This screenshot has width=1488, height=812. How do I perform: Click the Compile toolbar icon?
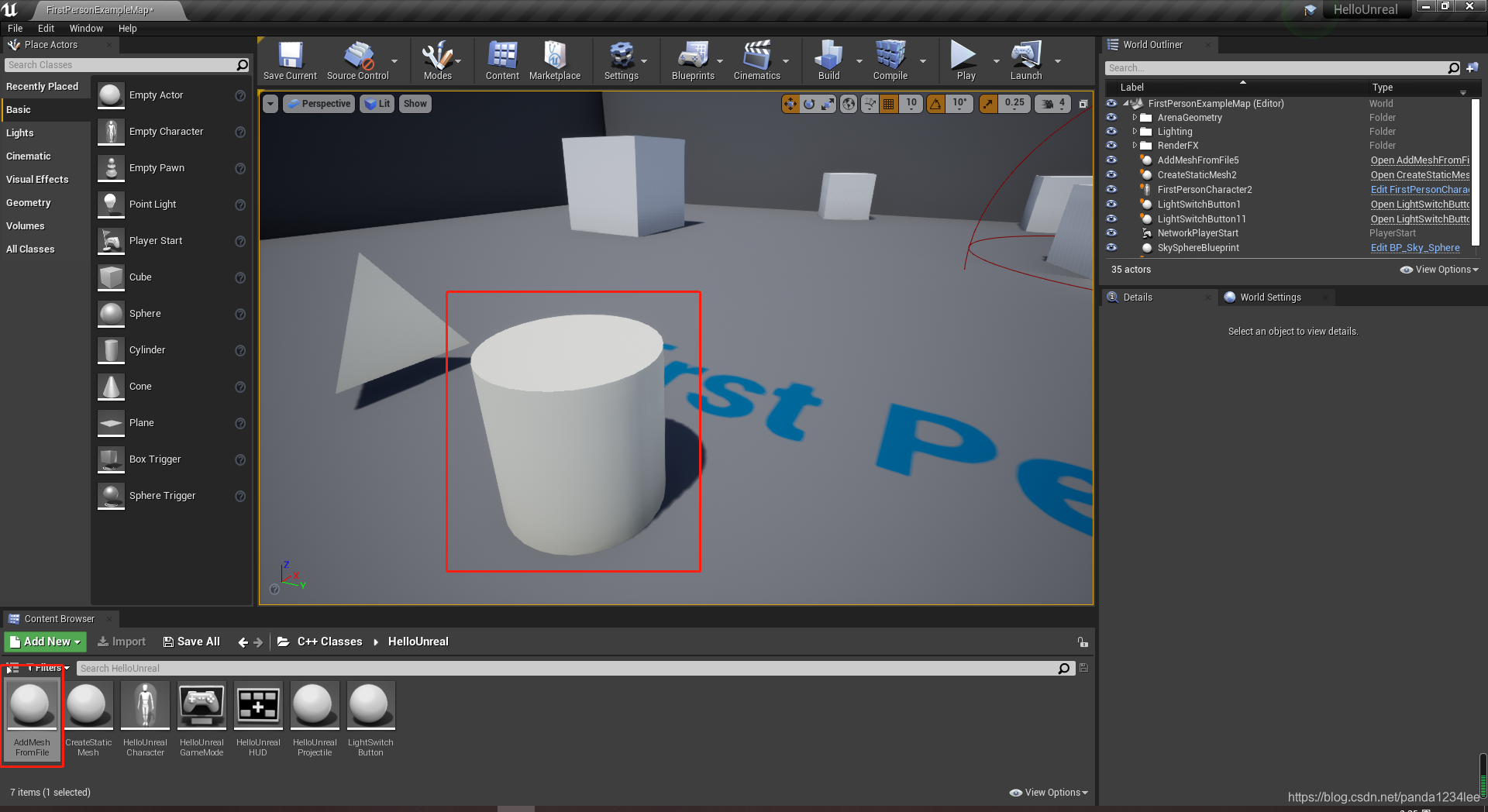coord(890,60)
